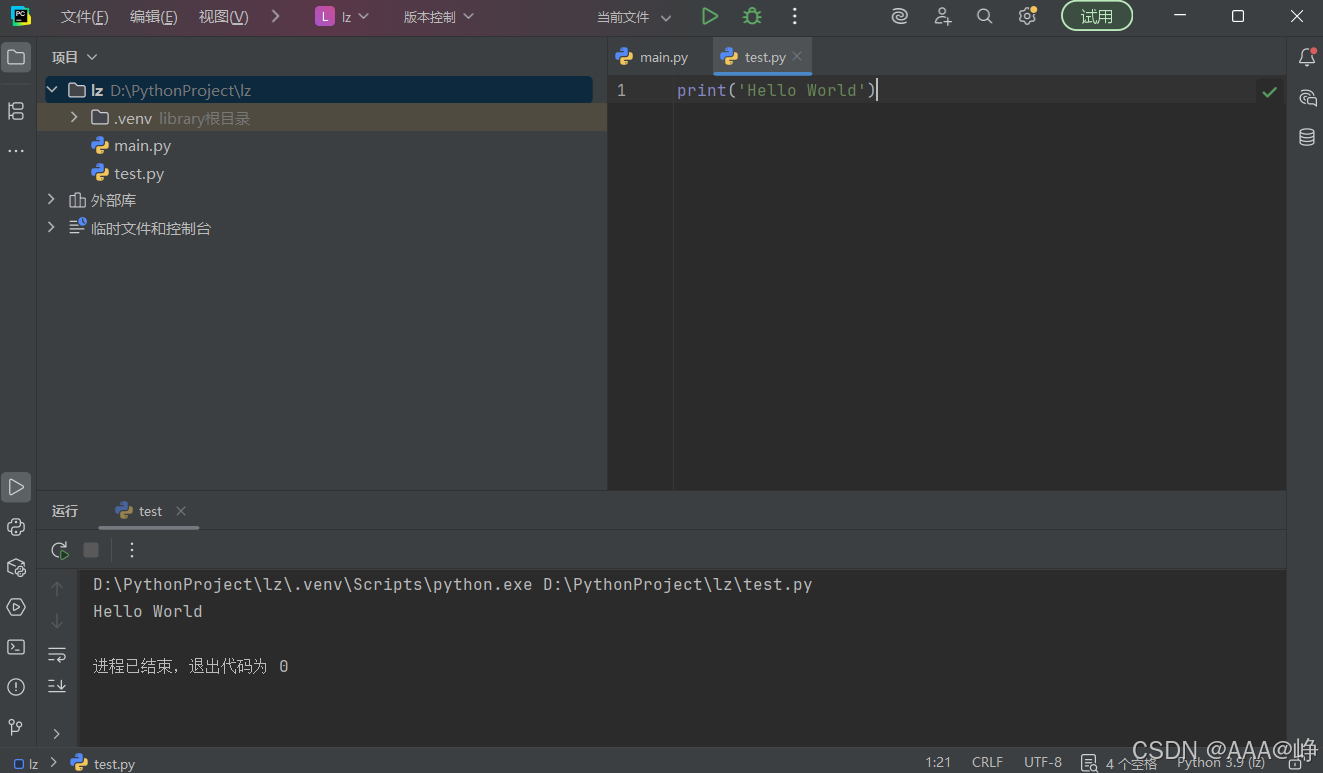Click the CRLF line separator status
This screenshot has height=773, width=1323.
coord(987,762)
